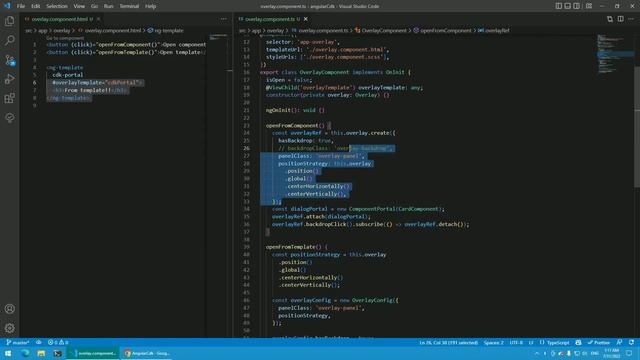Open Customize Layout icon in title bar
640x360 pixels.
(589, 6)
